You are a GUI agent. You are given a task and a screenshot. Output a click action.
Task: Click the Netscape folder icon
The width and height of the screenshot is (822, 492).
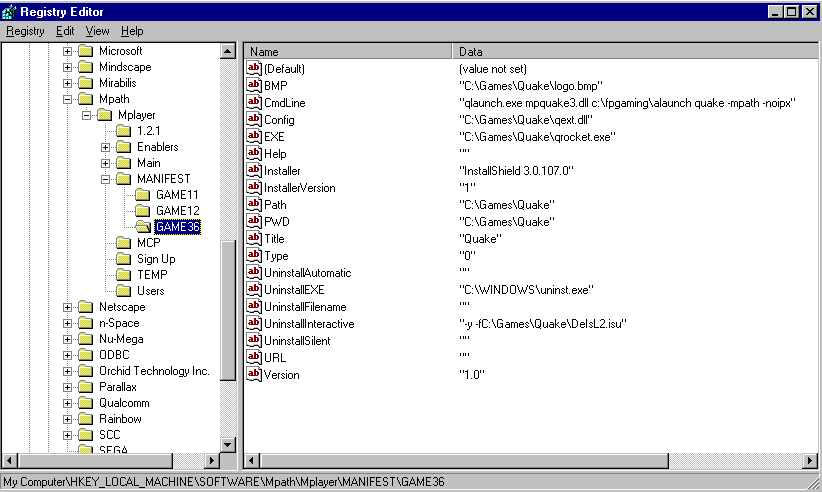click(85, 307)
